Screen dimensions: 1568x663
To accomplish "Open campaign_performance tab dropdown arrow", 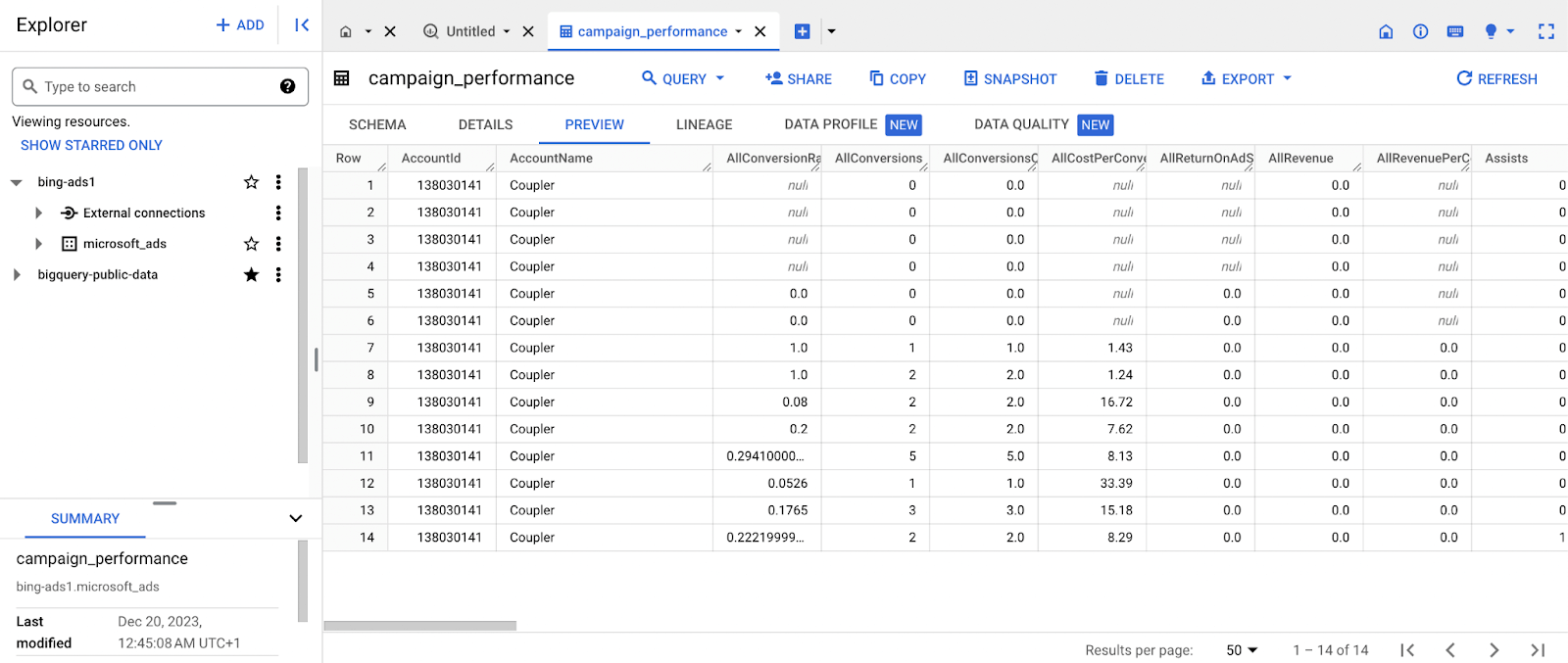I will (738, 31).
